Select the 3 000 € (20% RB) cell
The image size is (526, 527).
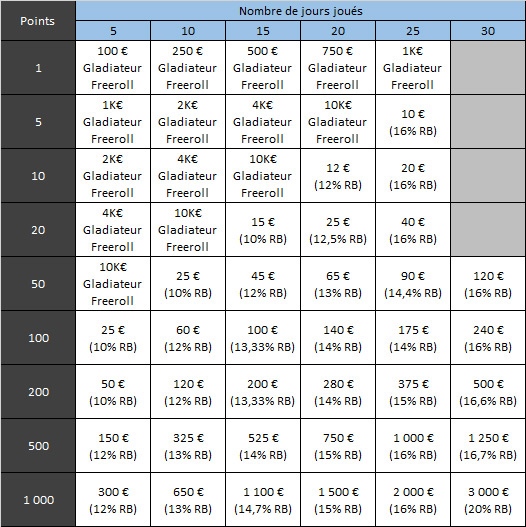coord(488,499)
